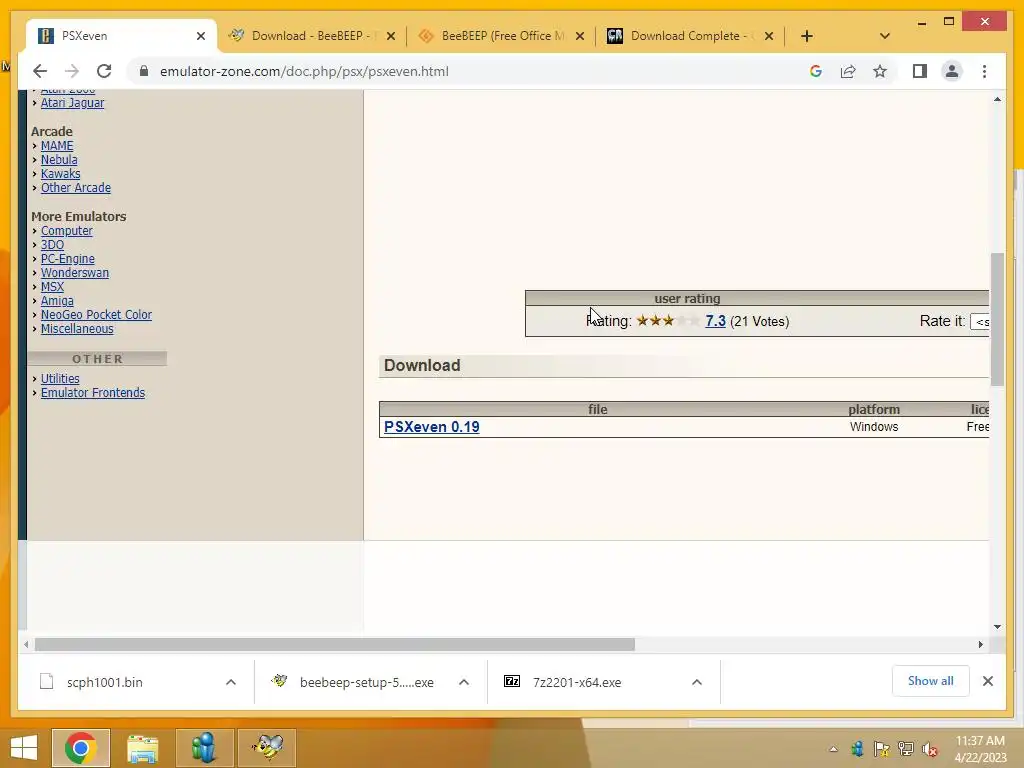Click the Google icon in address bar
1024x768 pixels.
816,71
